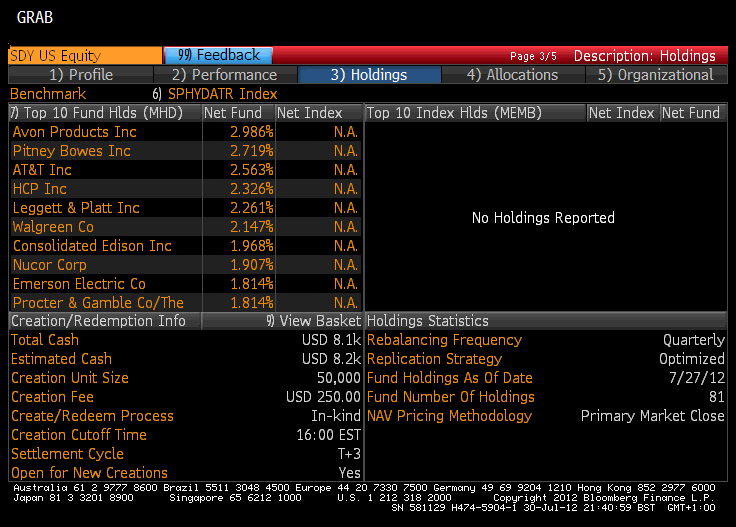Click the Fund Holdings As Of Date label
Viewport: 736px width, 527px height.
tap(450, 378)
